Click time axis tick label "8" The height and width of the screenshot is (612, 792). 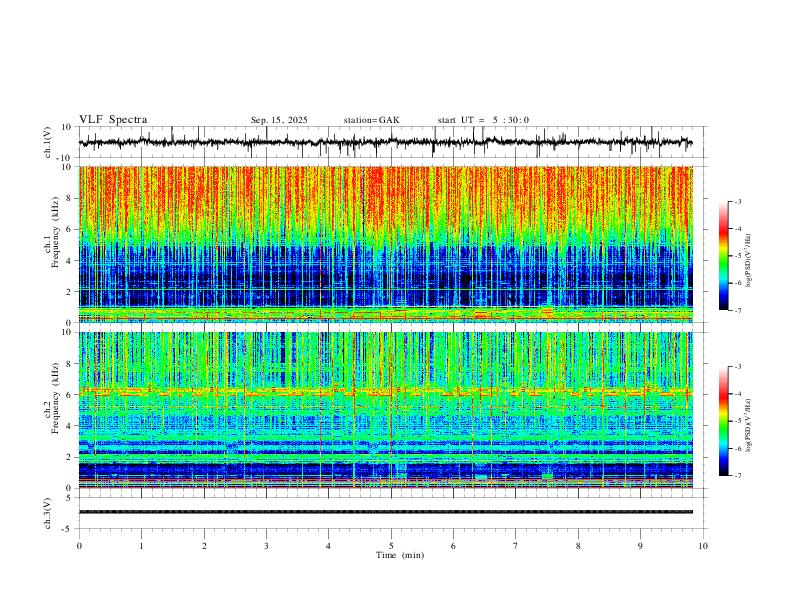(x=578, y=546)
